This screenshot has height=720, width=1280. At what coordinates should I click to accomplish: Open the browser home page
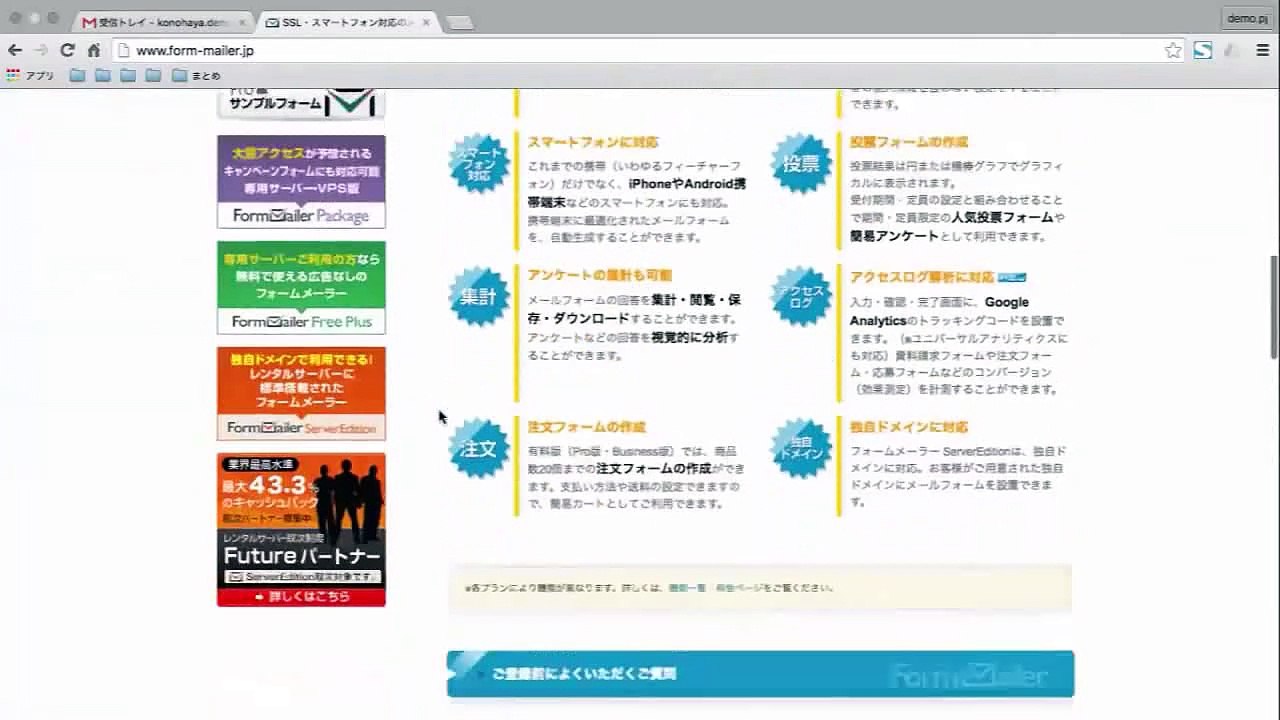pyautogui.click(x=93, y=50)
